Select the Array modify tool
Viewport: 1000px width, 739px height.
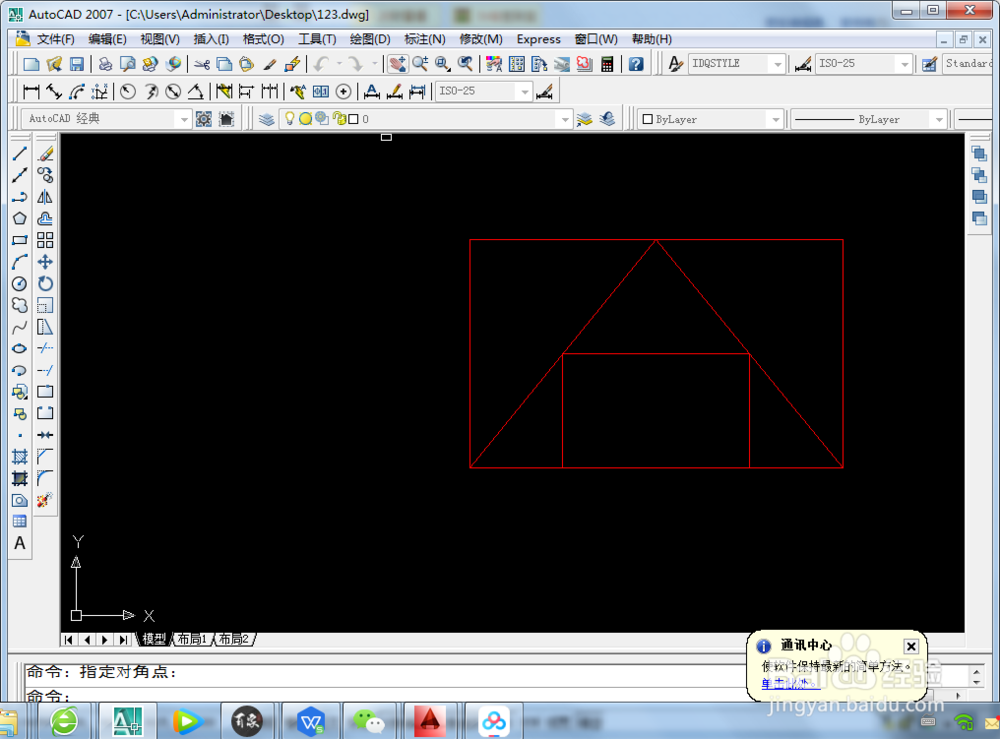(45, 240)
